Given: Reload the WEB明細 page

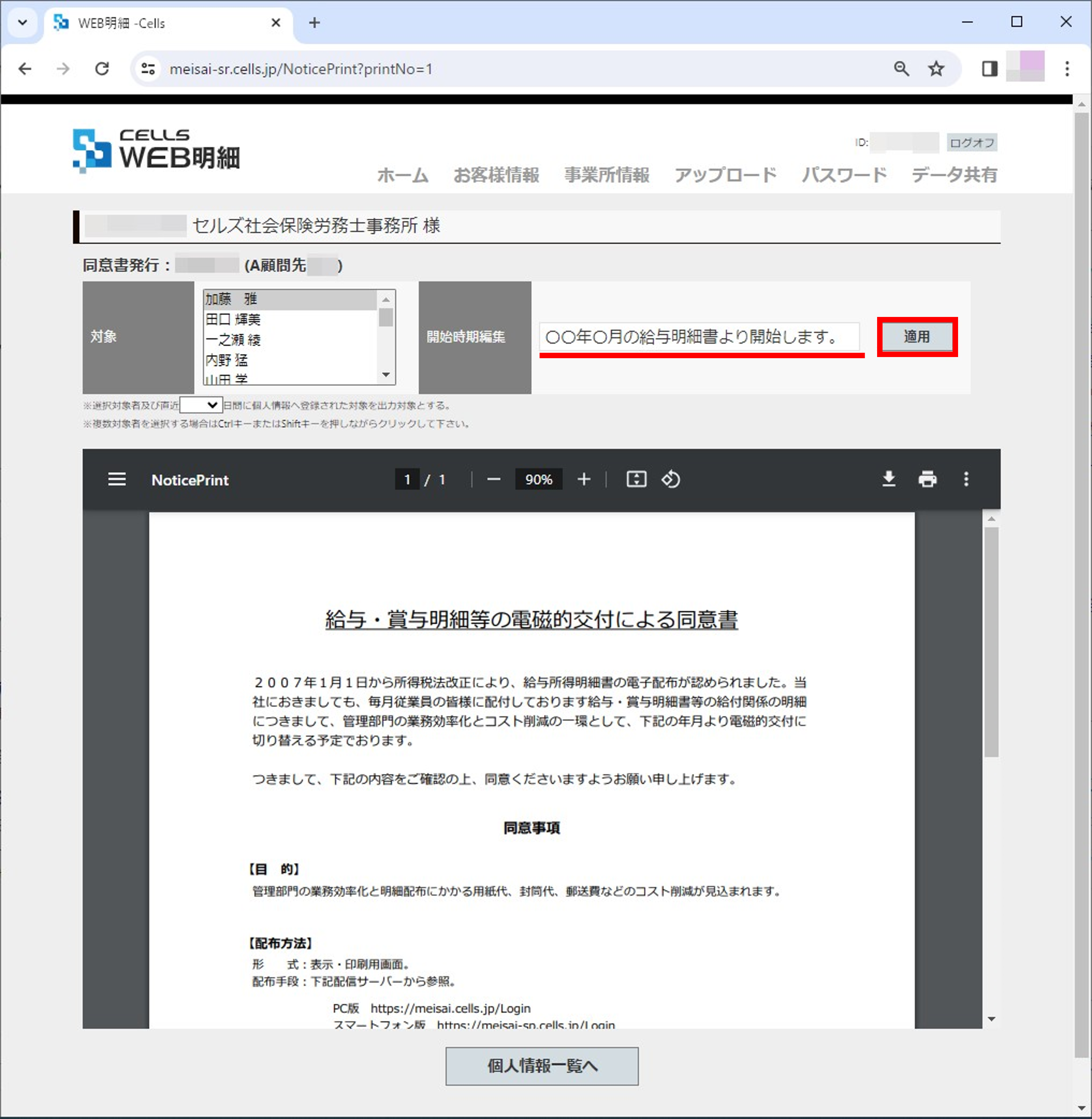Looking at the screenshot, I should 103,69.
